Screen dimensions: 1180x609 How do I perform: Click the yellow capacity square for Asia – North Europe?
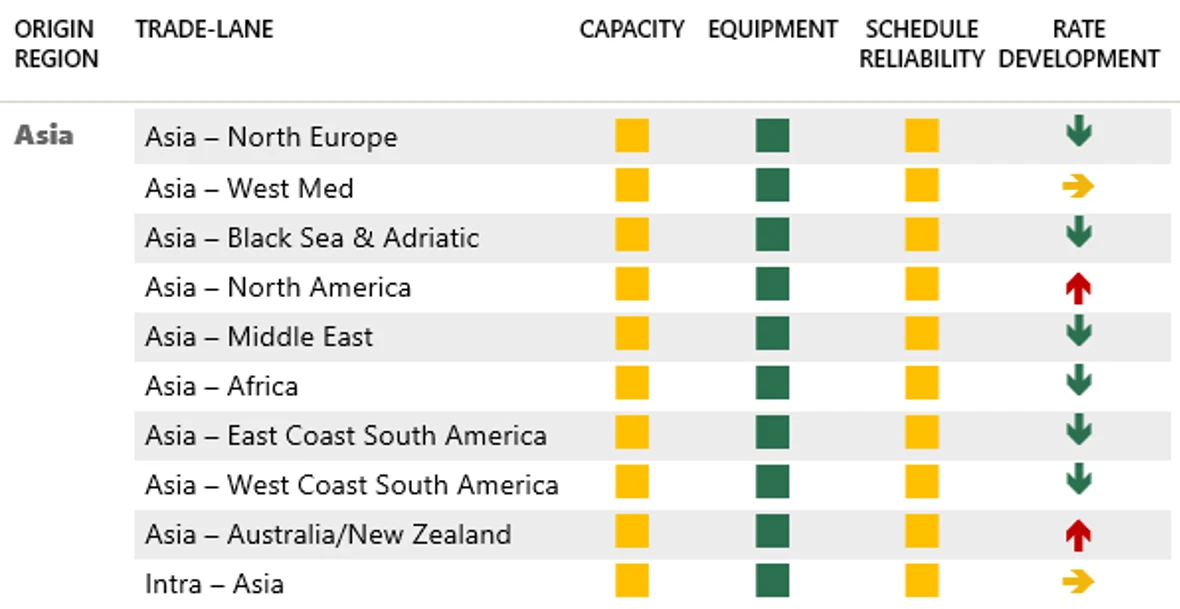632,135
